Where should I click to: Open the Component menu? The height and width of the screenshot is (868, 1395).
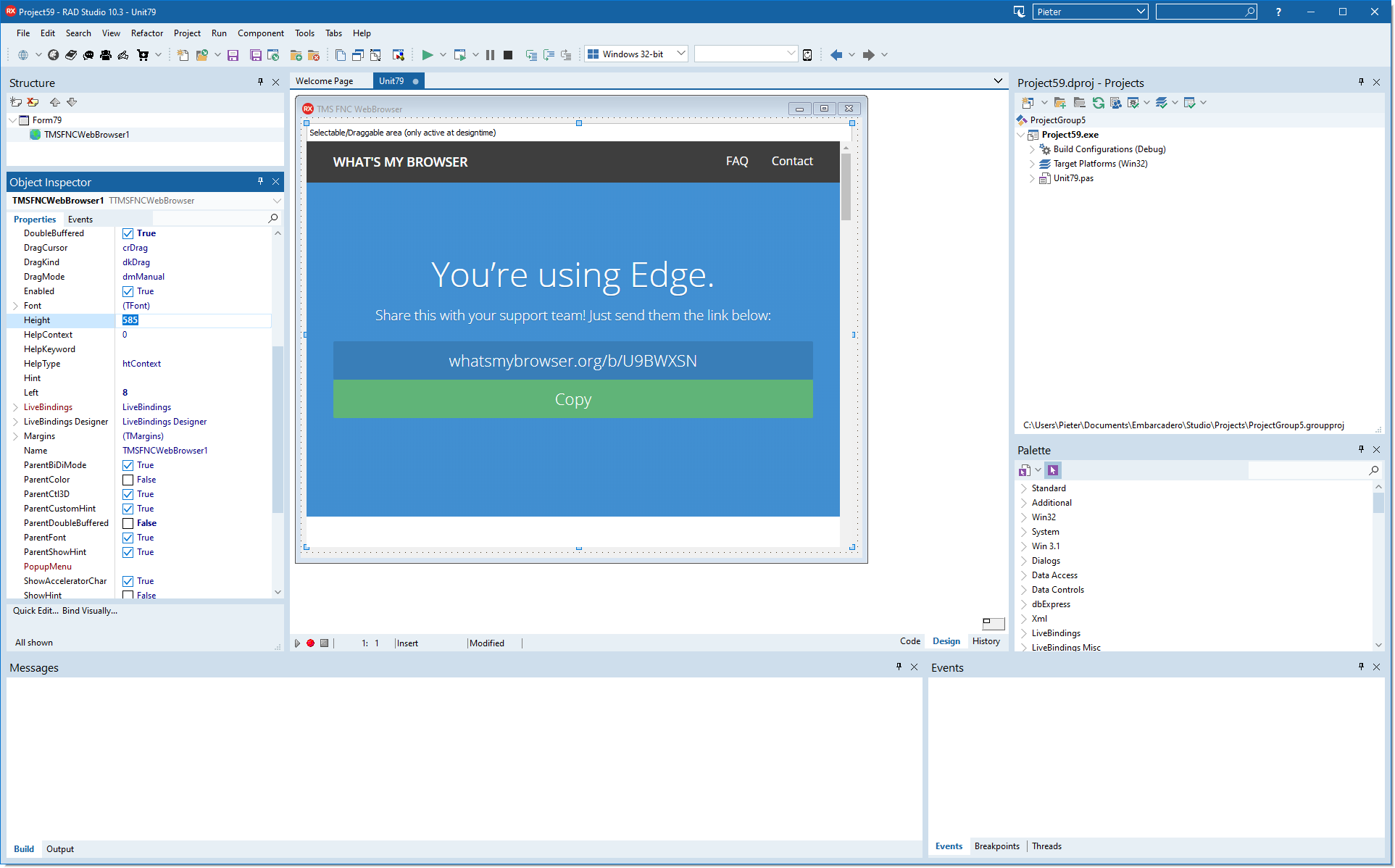point(261,33)
